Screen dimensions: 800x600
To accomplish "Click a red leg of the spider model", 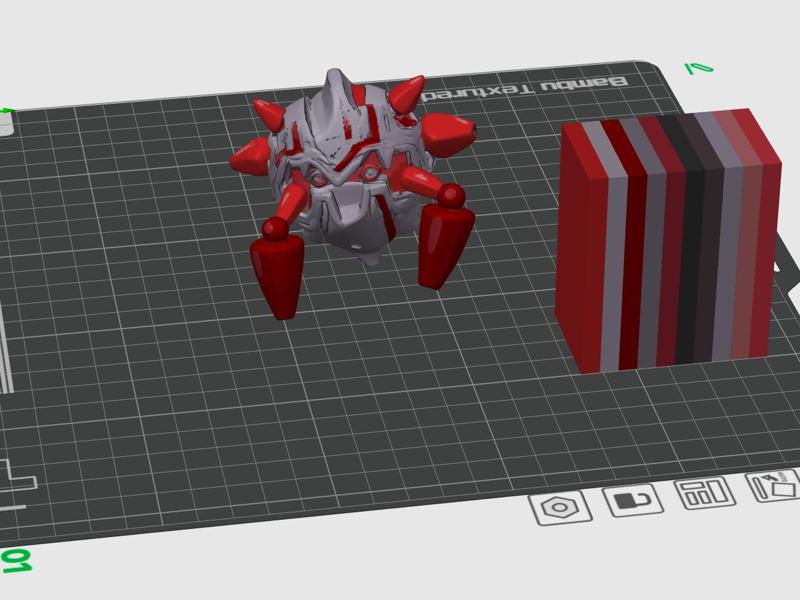I will point(278,275).
